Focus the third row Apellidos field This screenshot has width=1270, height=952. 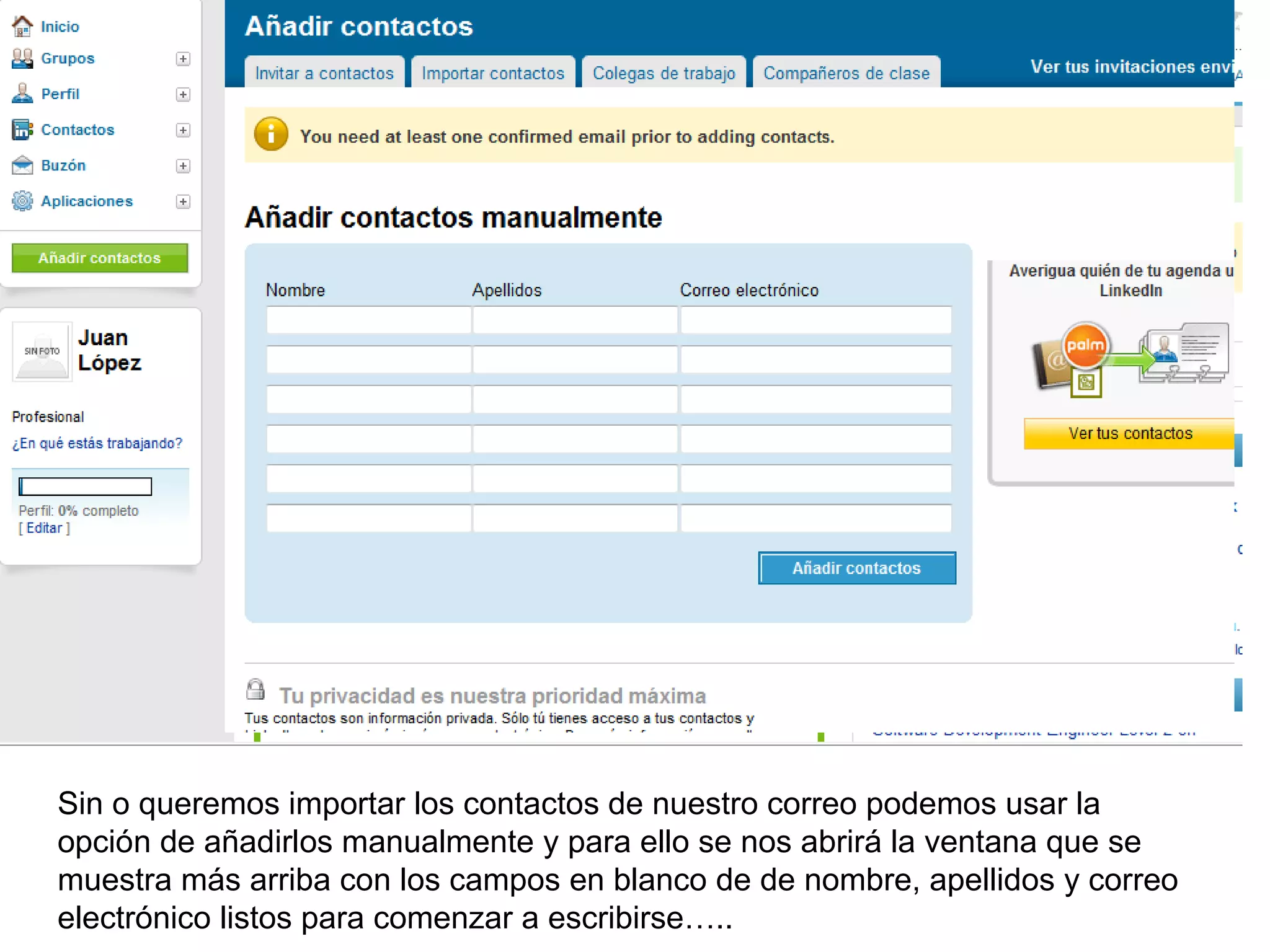tap(575, 399)
